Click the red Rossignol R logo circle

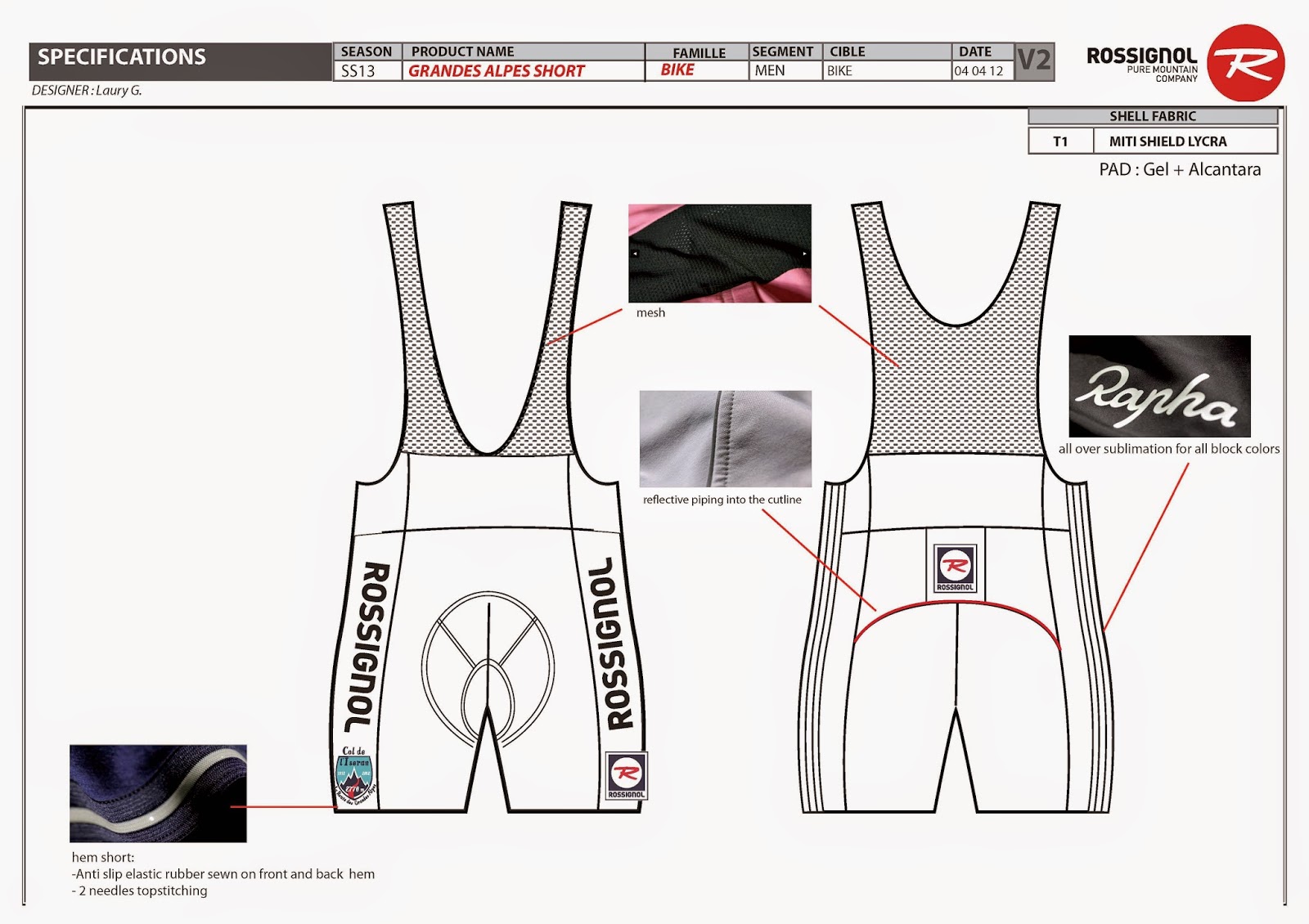[x=1245, y=63]
